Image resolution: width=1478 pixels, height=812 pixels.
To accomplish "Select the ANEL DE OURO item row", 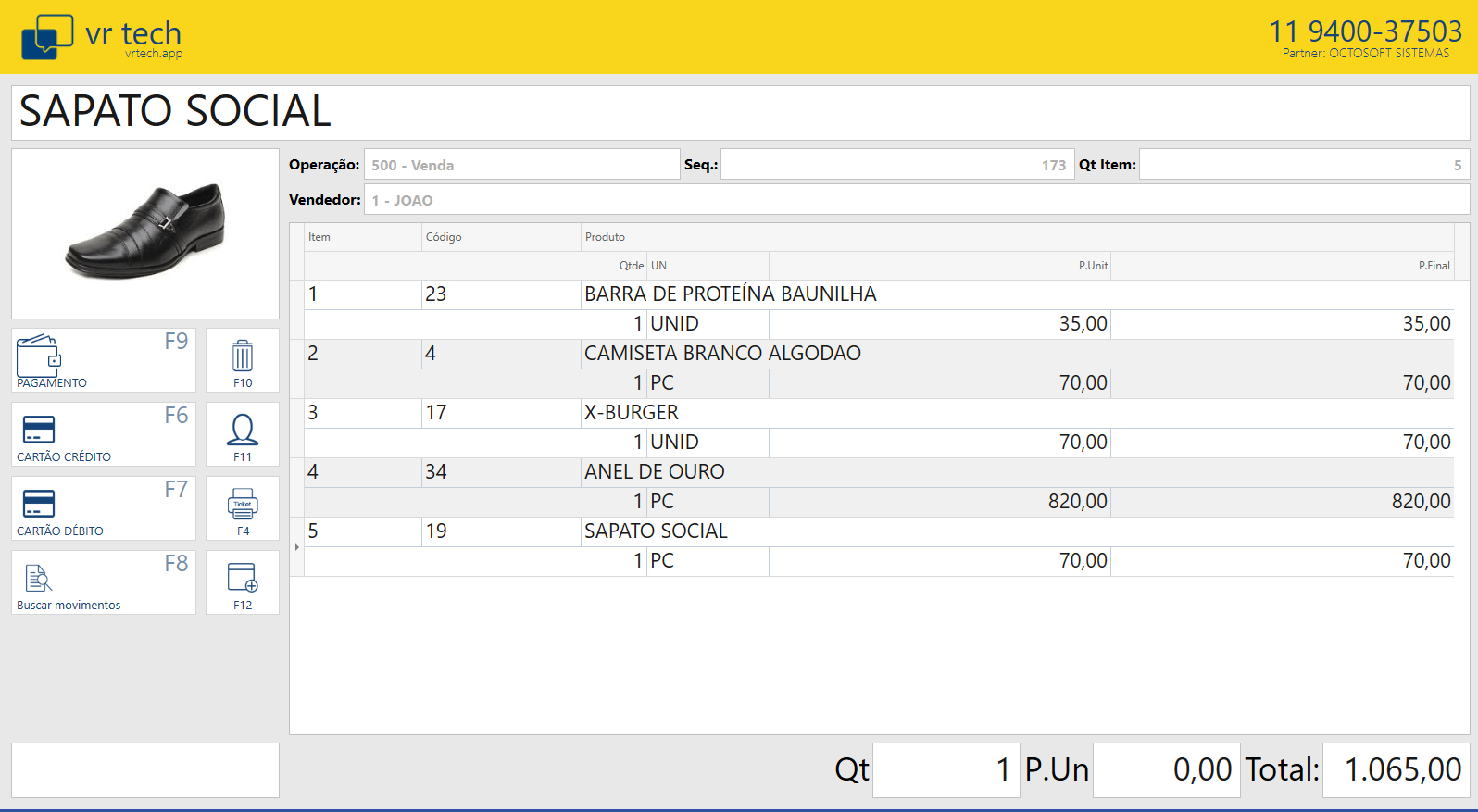I will 654,472.
